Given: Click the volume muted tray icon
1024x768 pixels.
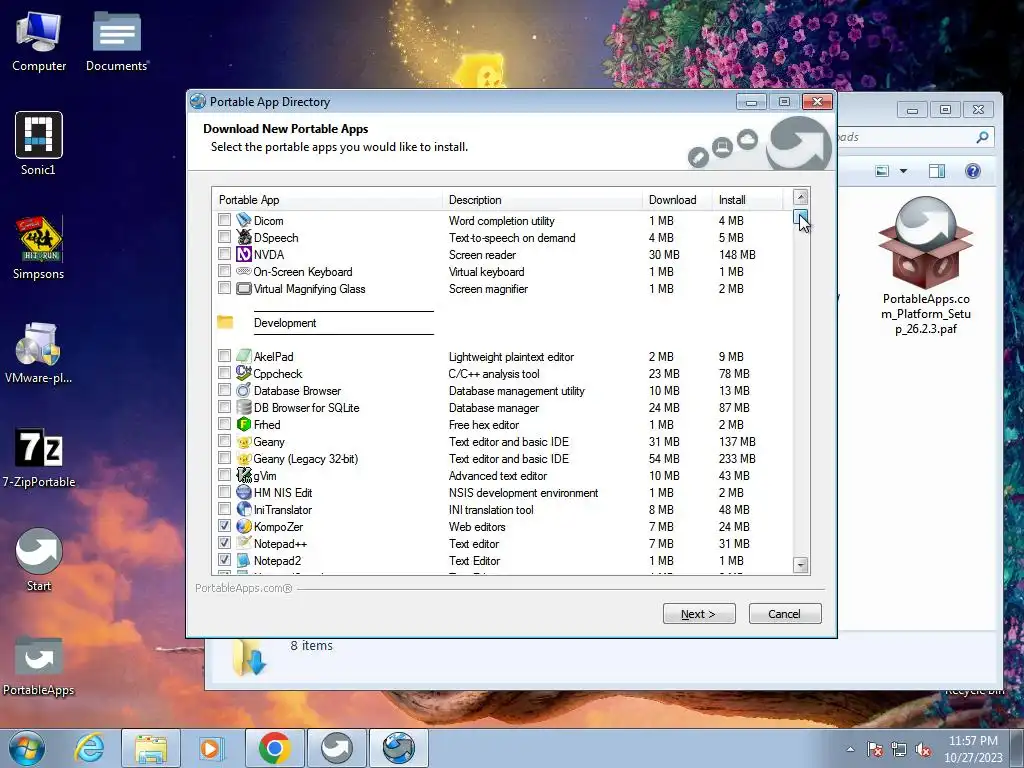Looking at the screenshot, I should coord(923,749).
